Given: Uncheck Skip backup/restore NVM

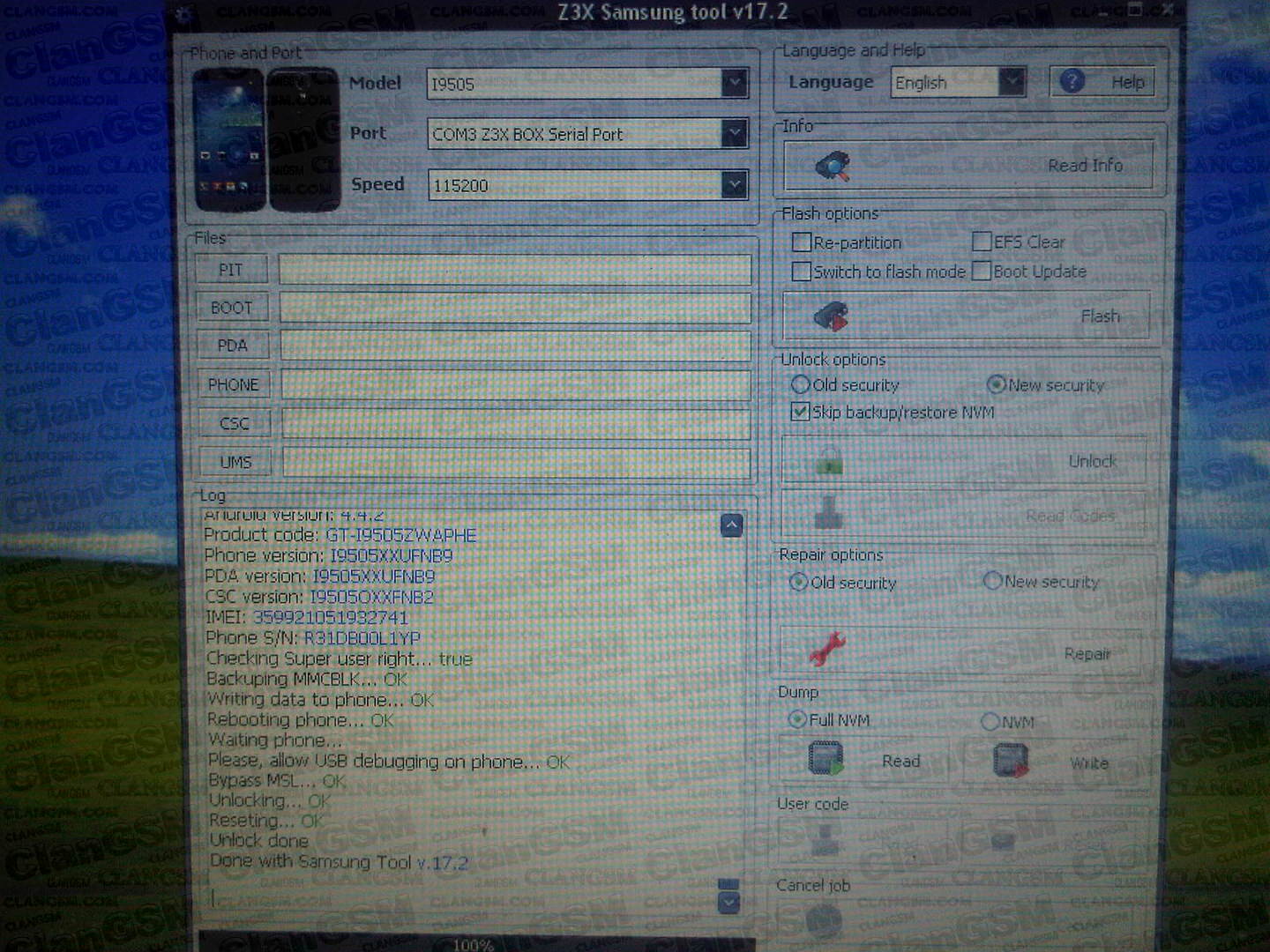Looking at the screenshot, I should [800, 412].
